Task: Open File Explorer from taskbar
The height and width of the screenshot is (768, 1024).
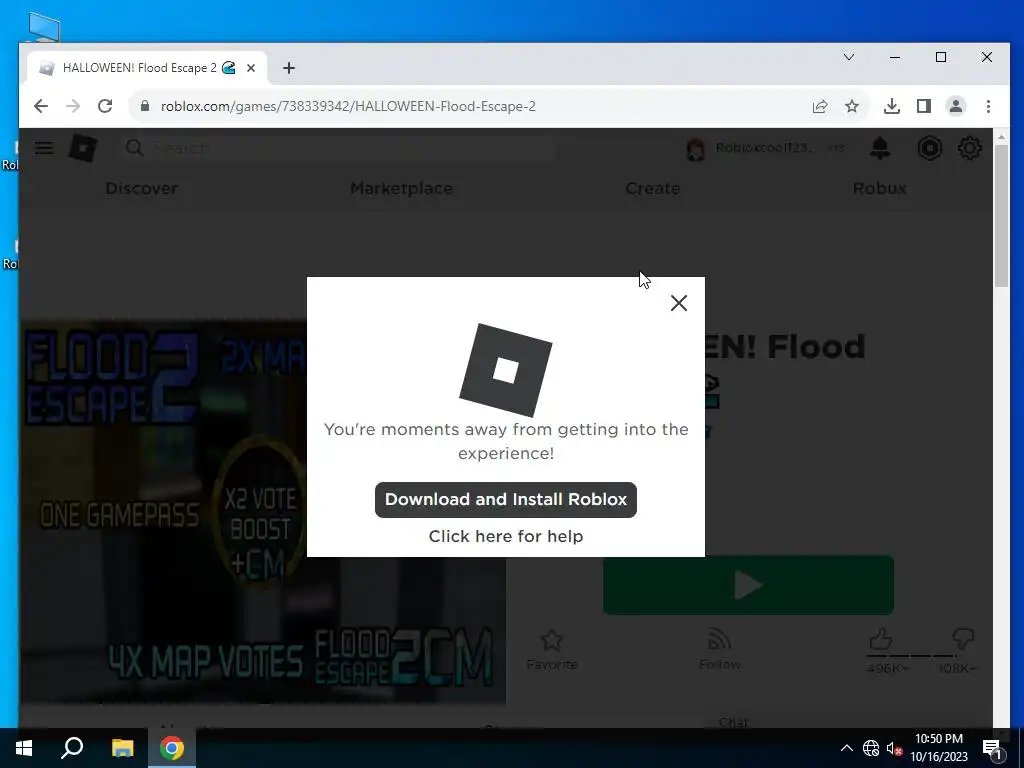Action: click(x=122, y=748)
